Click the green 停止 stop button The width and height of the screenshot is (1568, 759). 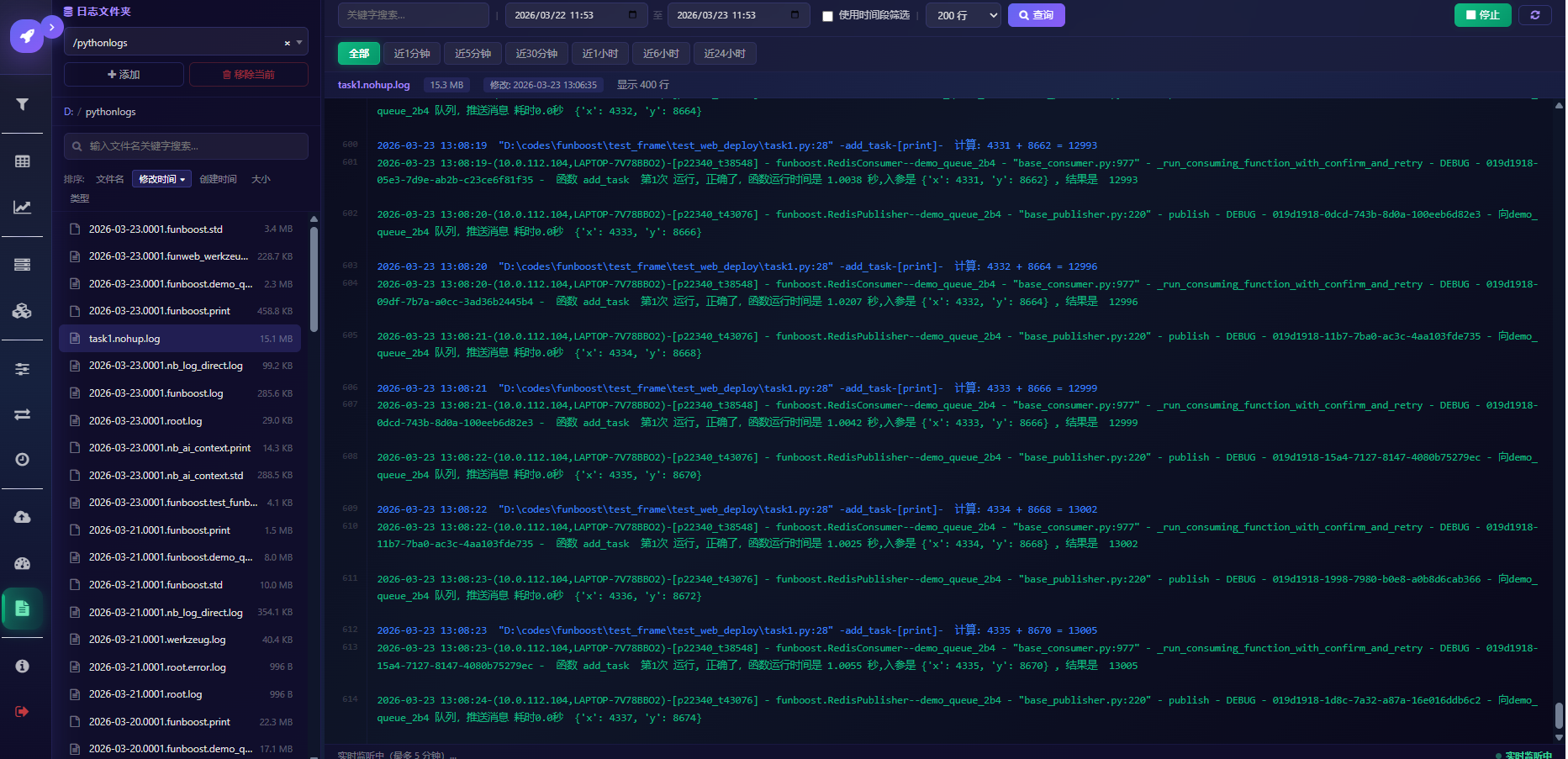click(x=1482, y=15)
